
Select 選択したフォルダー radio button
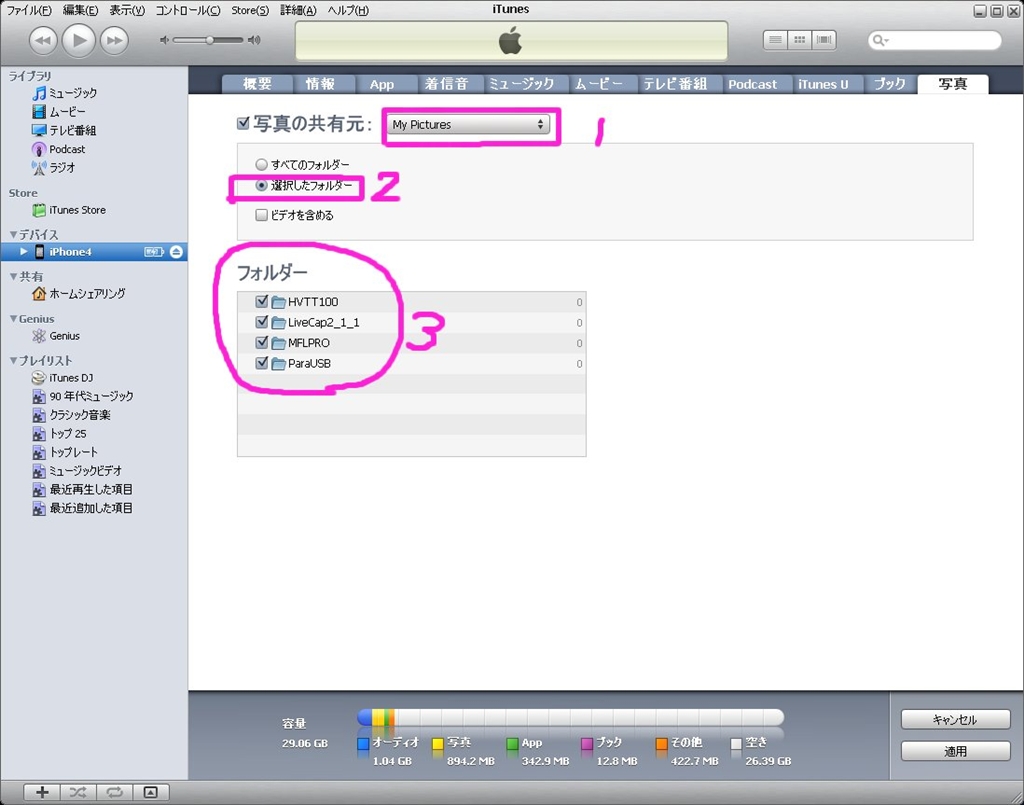click(261, 185)
